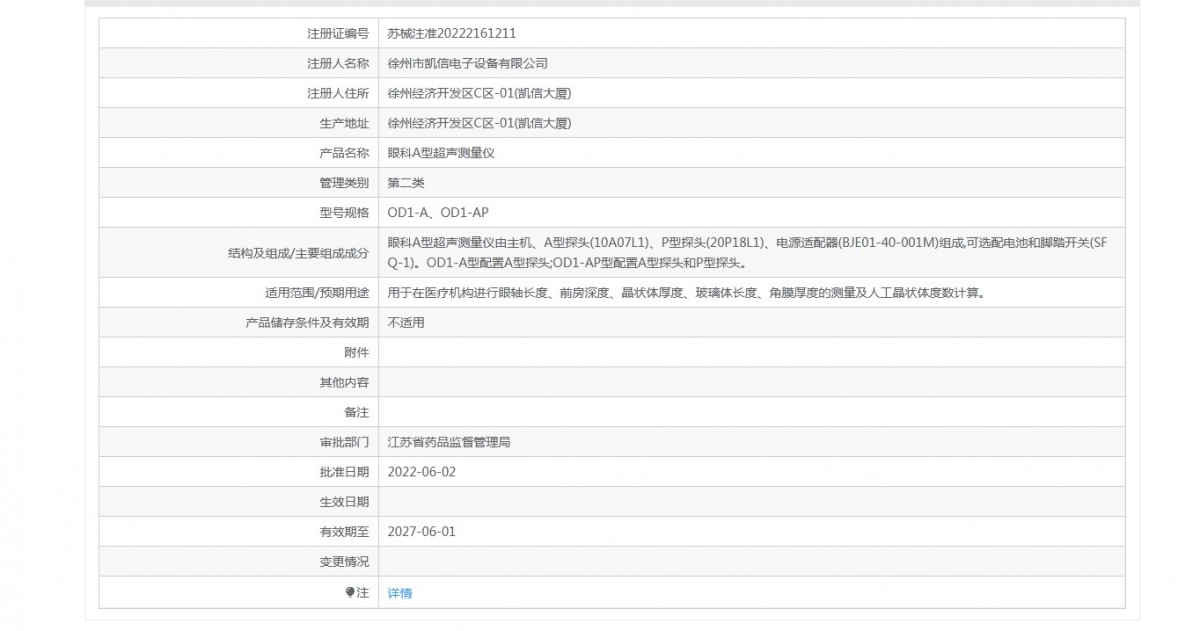Click the 附件 label

356,353
